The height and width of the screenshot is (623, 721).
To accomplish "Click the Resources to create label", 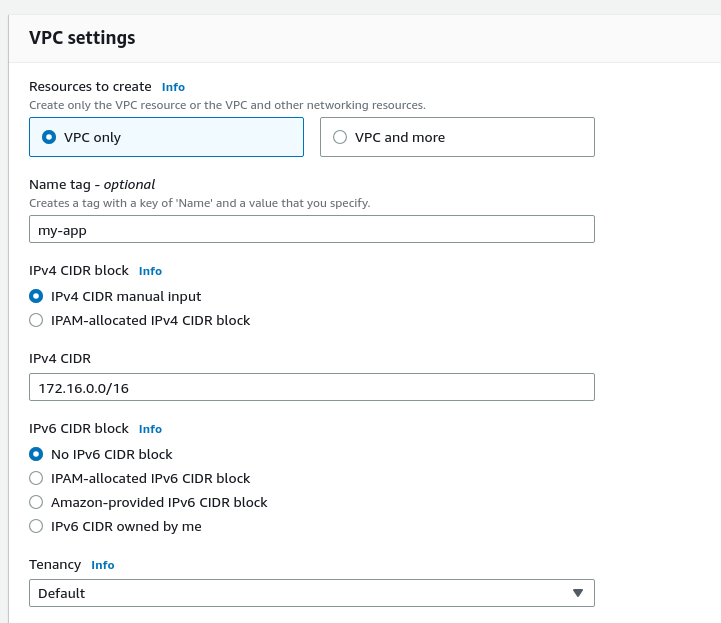I will tap(90, 87).
